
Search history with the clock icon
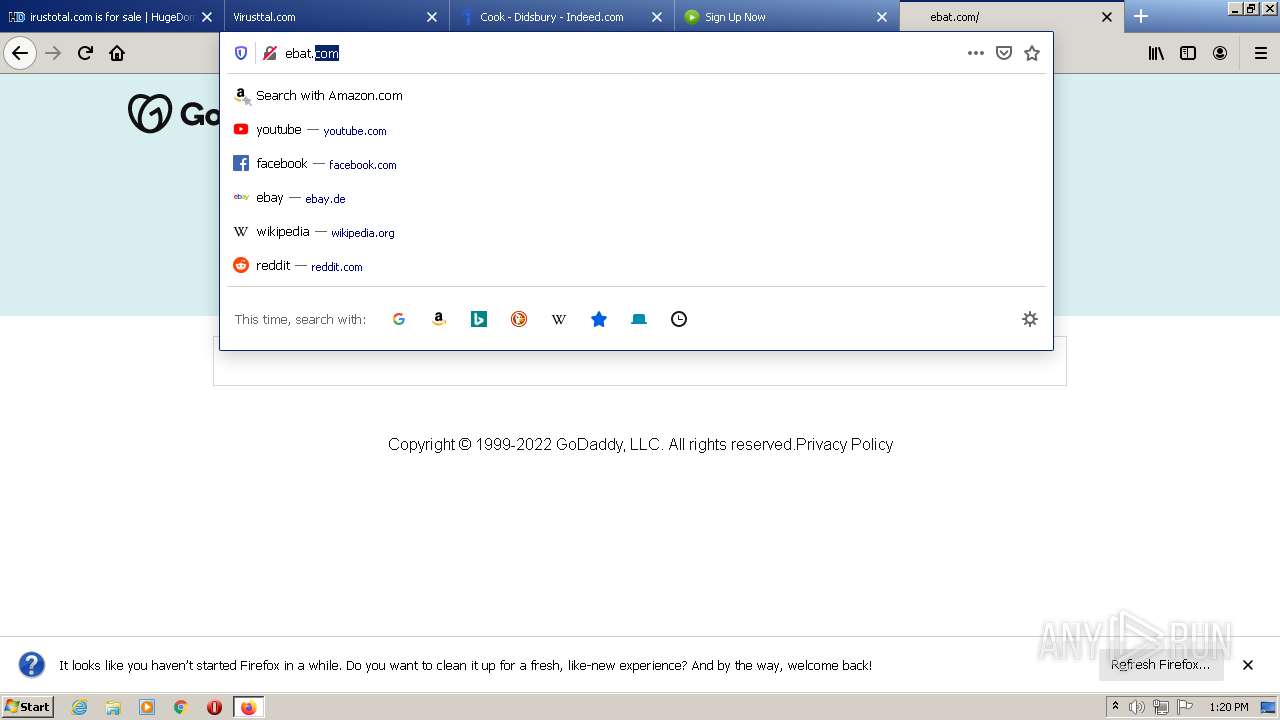pyautogui.click(x=679, y=319)
